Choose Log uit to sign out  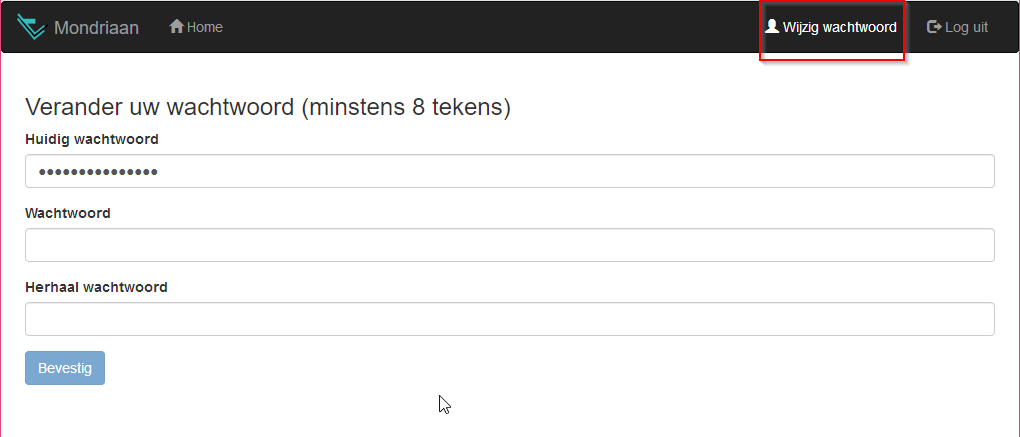[x=957, y=27]
